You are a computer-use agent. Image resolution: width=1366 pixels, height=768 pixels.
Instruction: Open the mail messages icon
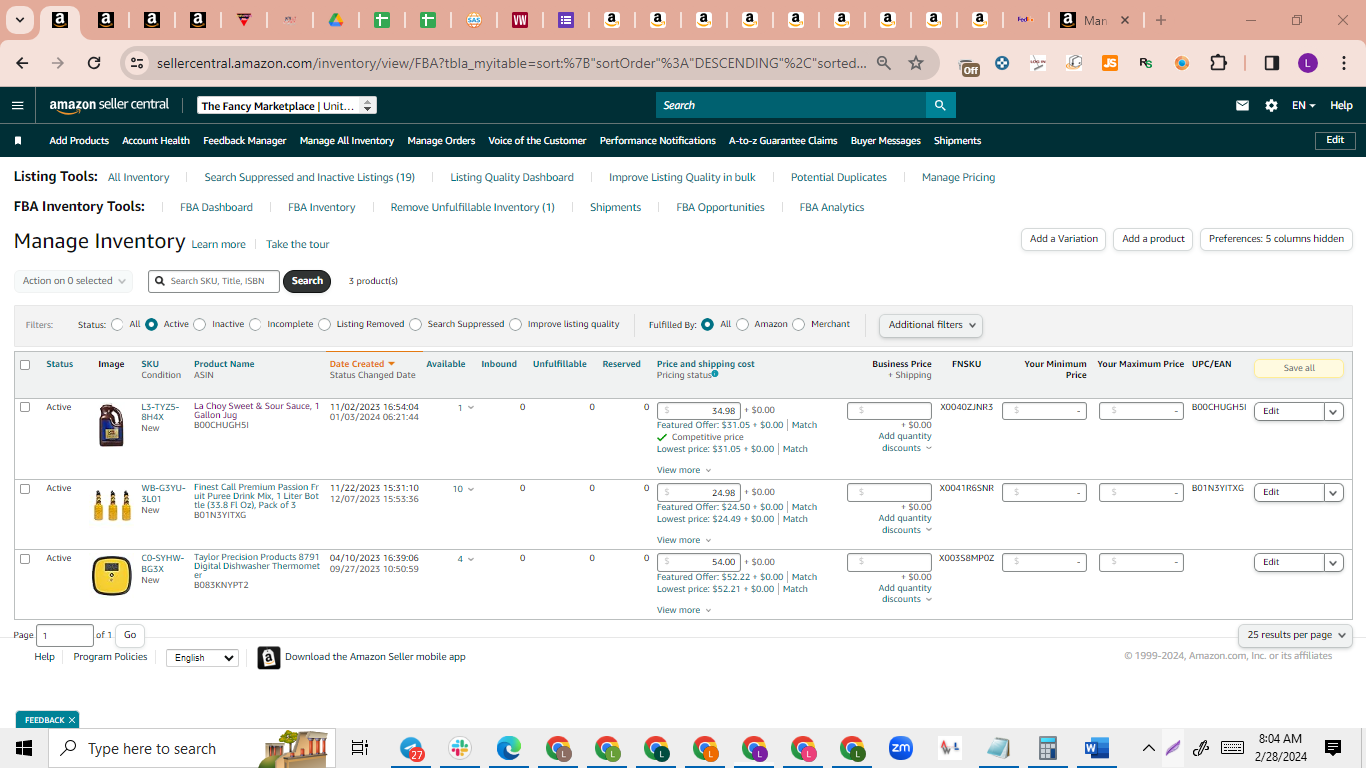coord(1243,105)
